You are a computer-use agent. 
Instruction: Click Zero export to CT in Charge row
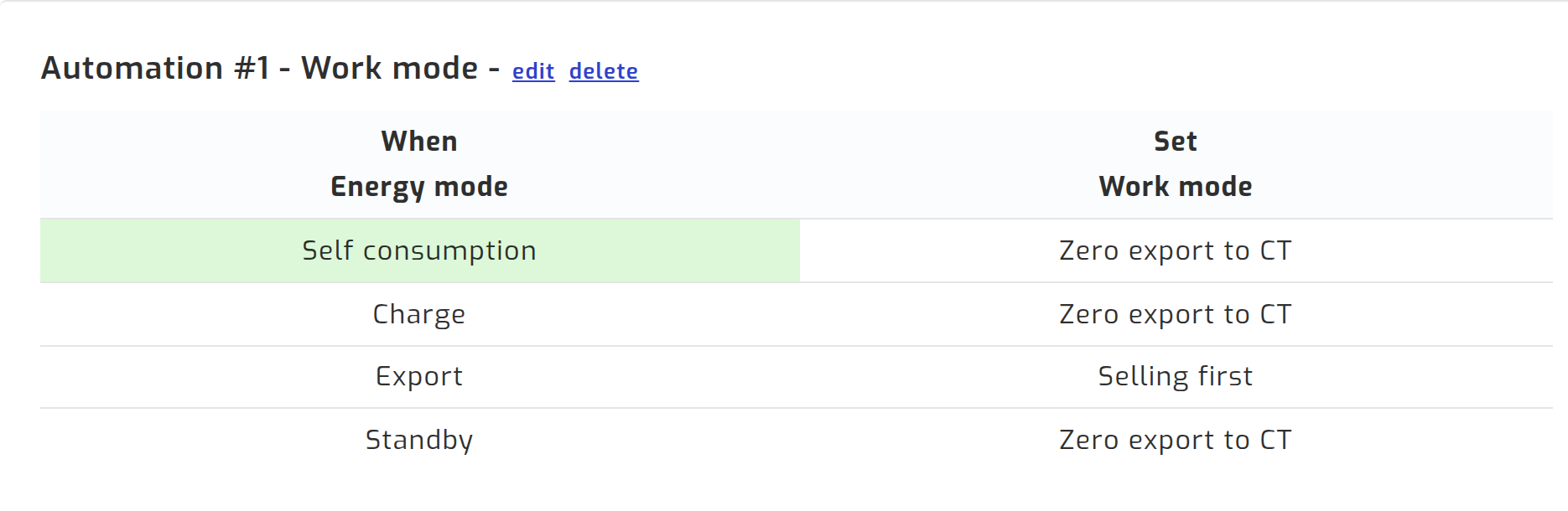tap(1176, 314)
